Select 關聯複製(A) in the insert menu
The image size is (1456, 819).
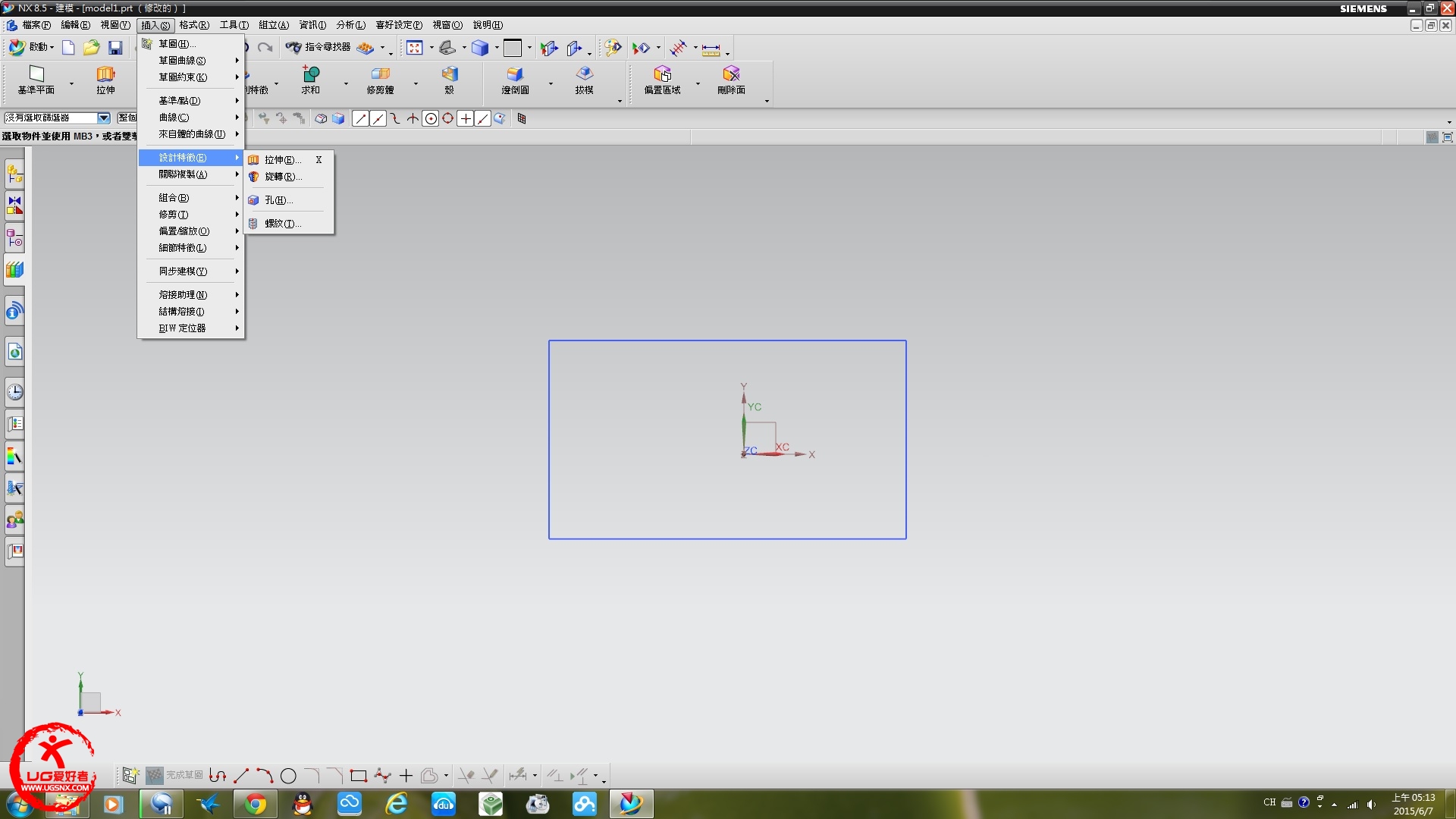point(191,174)
